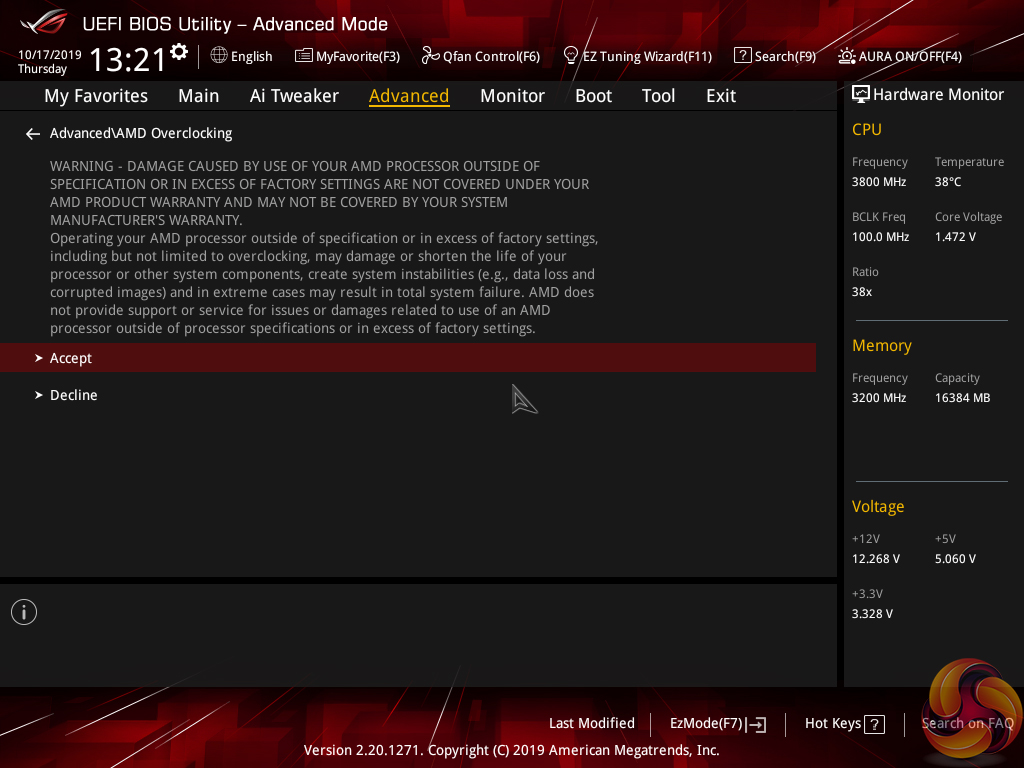Switch to EzMode(F7)

tap(718, 724)
